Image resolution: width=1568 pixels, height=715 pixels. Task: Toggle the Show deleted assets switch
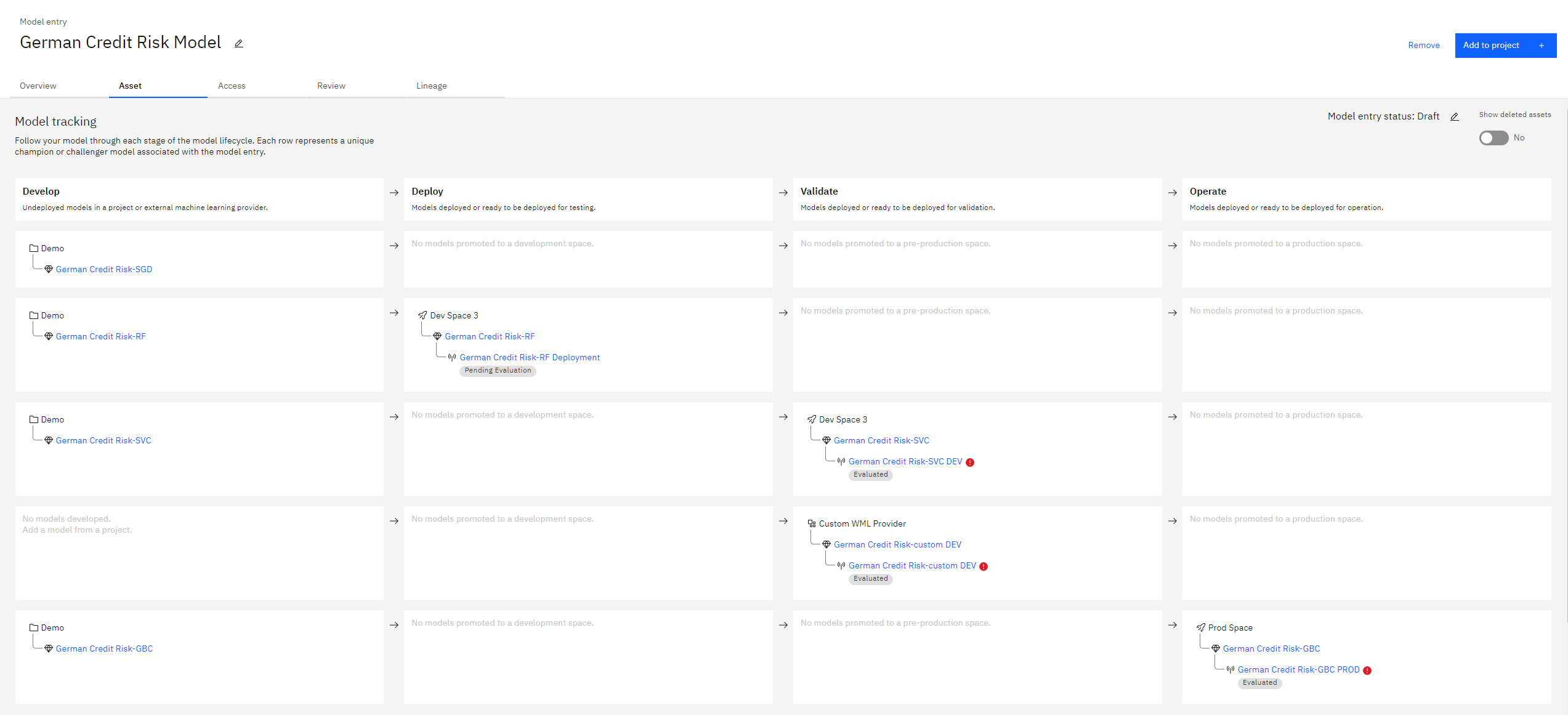(1493, 138)
